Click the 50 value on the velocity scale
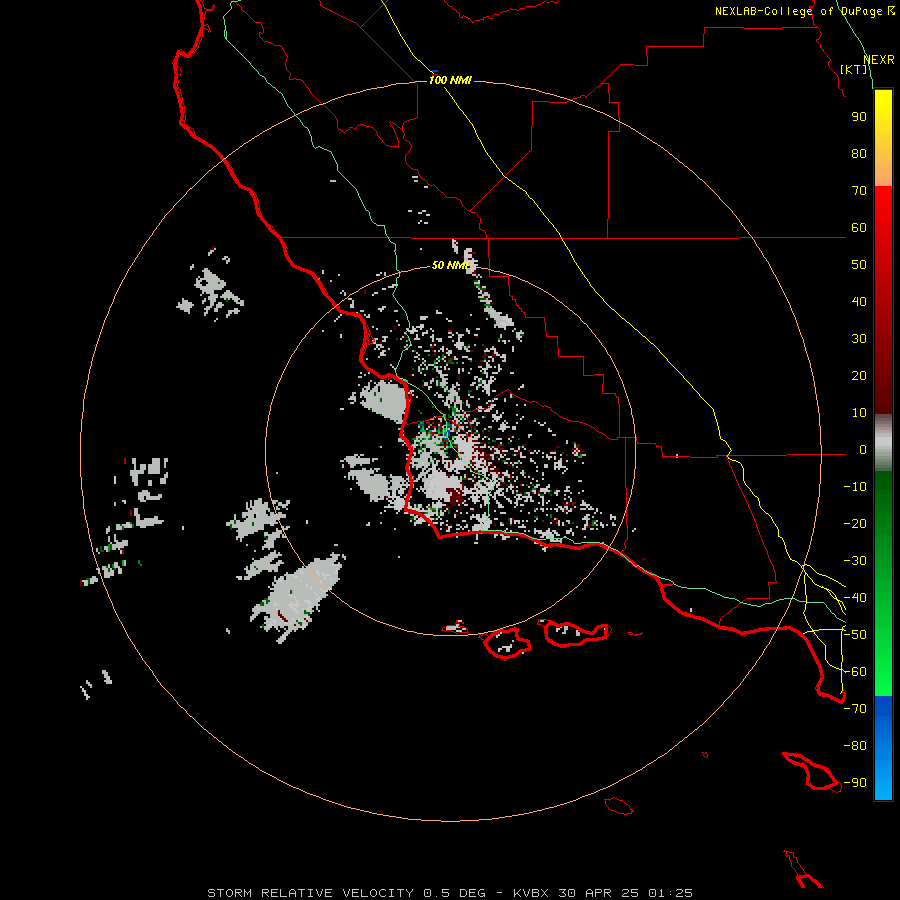This screenshot has width=900, height=900. point(859,265)
